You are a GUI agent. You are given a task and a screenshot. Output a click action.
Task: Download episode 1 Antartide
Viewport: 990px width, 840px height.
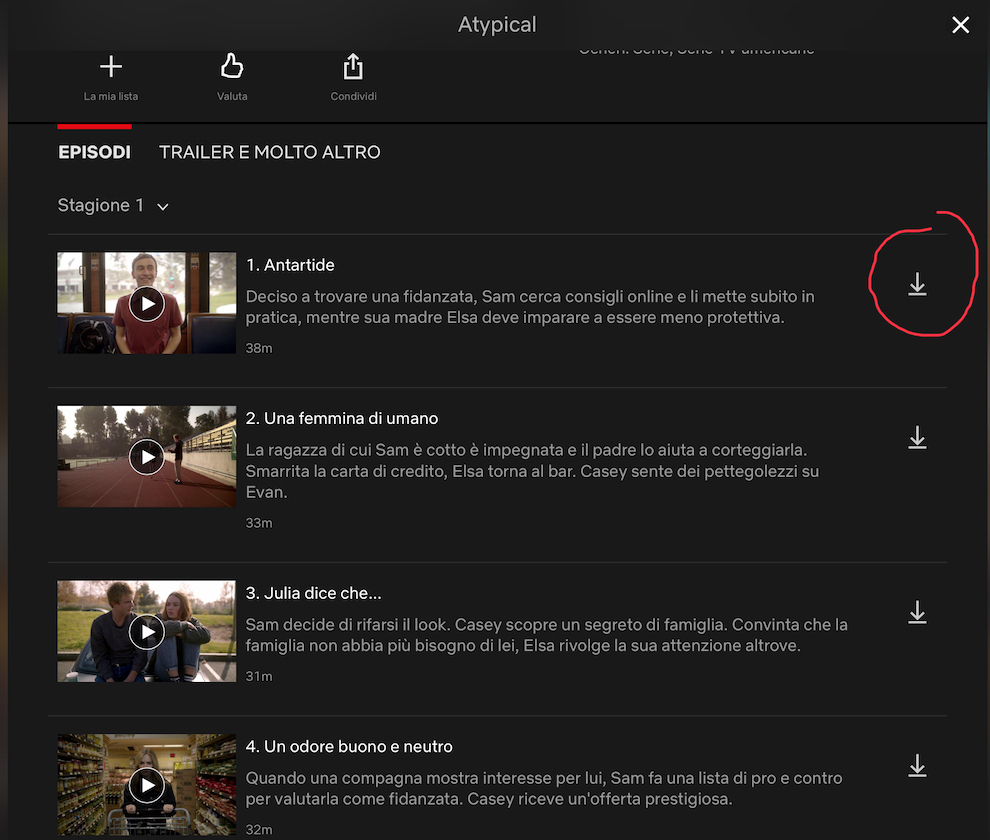click(x=917, y=284)
